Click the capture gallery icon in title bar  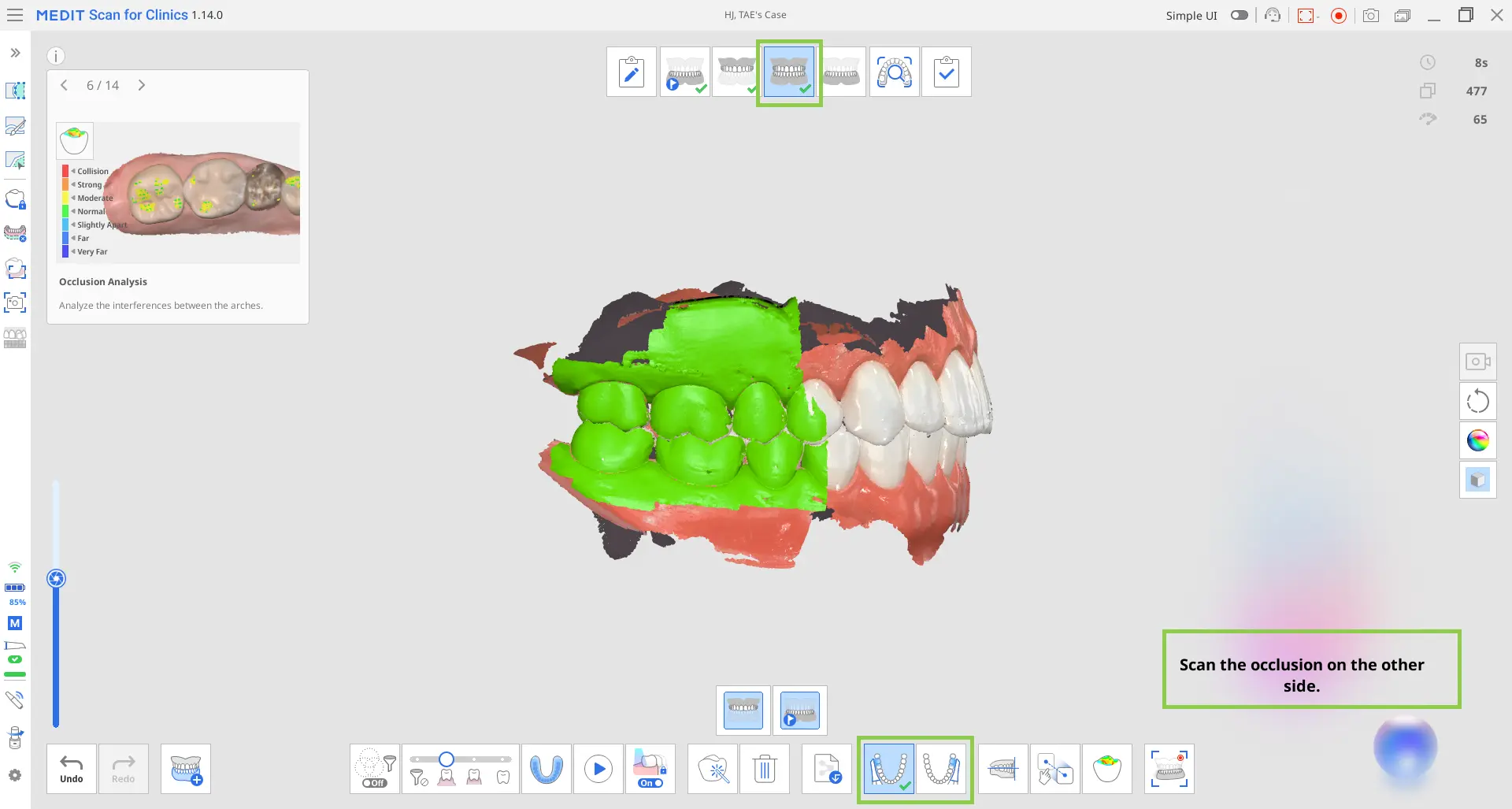click(x=1403, y=15)
